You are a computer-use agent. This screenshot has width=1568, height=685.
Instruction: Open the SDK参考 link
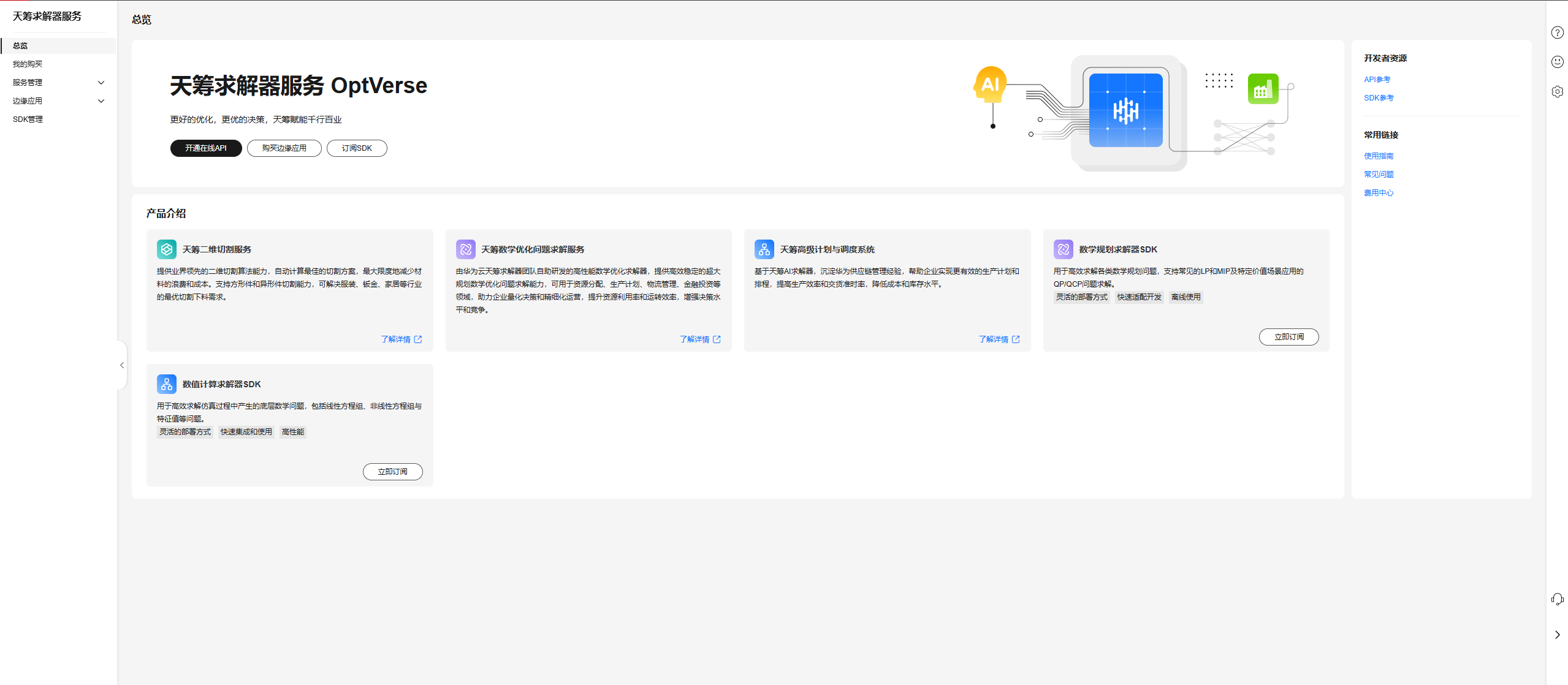pos(1379,98)
